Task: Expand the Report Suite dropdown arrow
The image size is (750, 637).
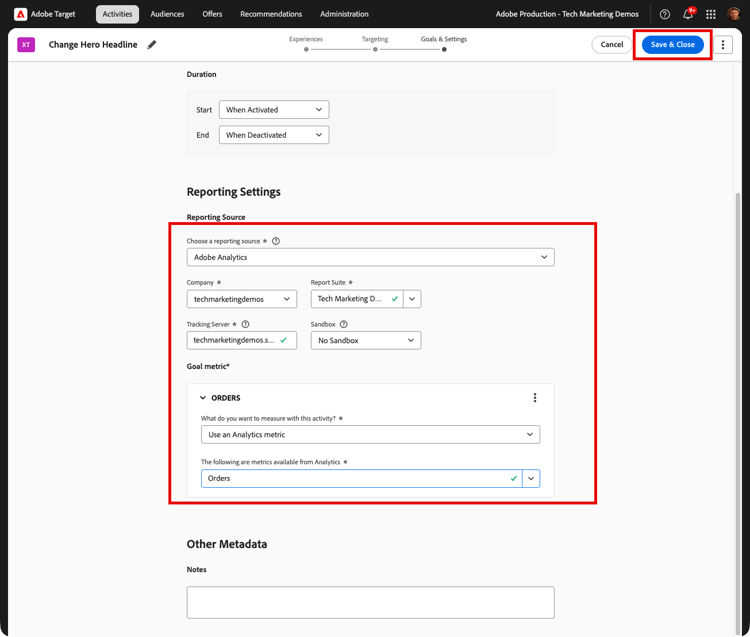Action: coord(412,299)
